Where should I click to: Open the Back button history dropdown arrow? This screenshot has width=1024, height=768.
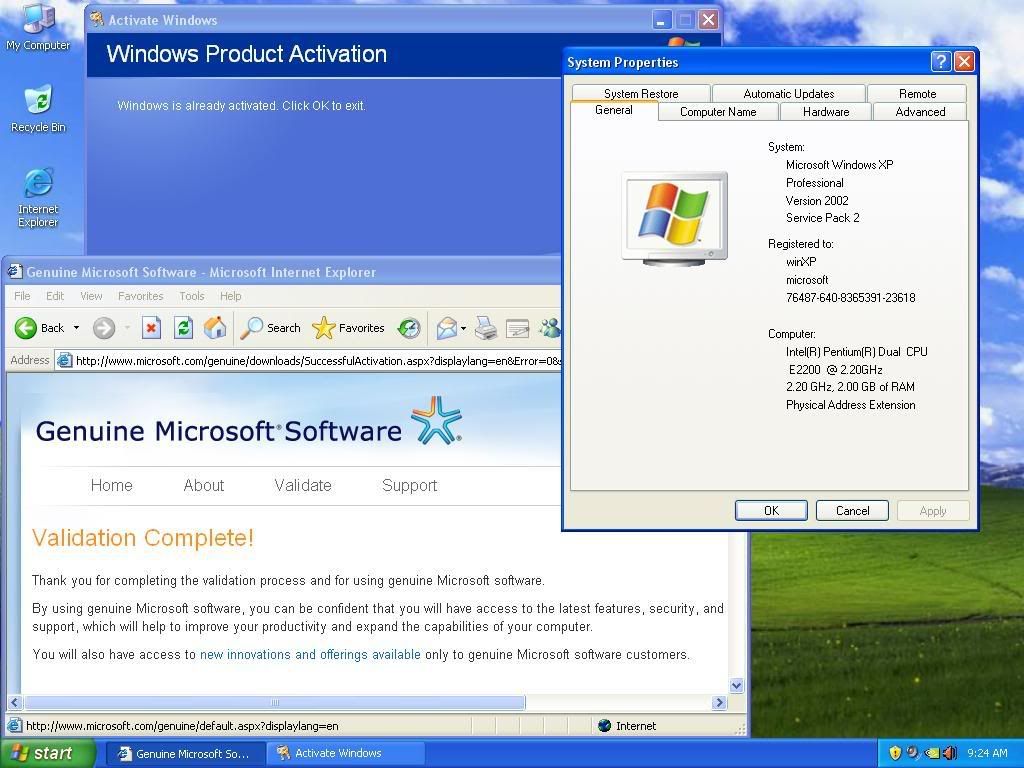76,328
